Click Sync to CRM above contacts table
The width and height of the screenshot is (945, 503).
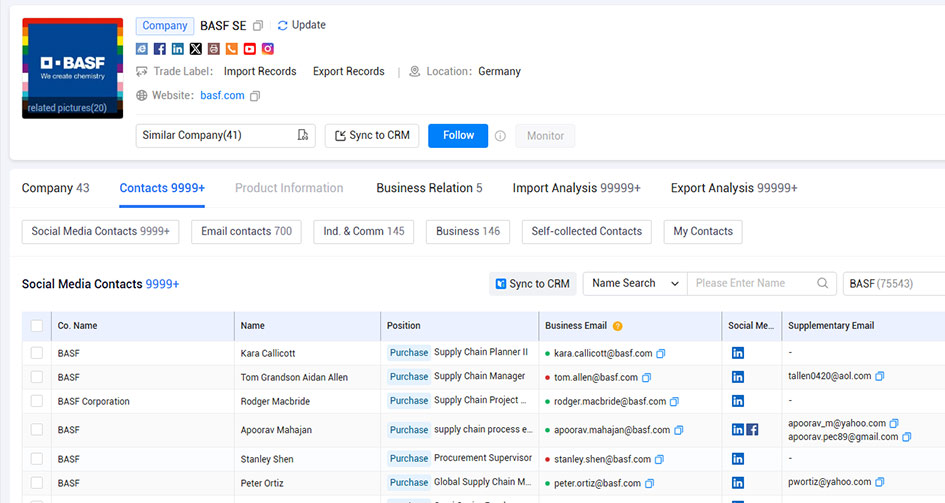tap(532, 284)
